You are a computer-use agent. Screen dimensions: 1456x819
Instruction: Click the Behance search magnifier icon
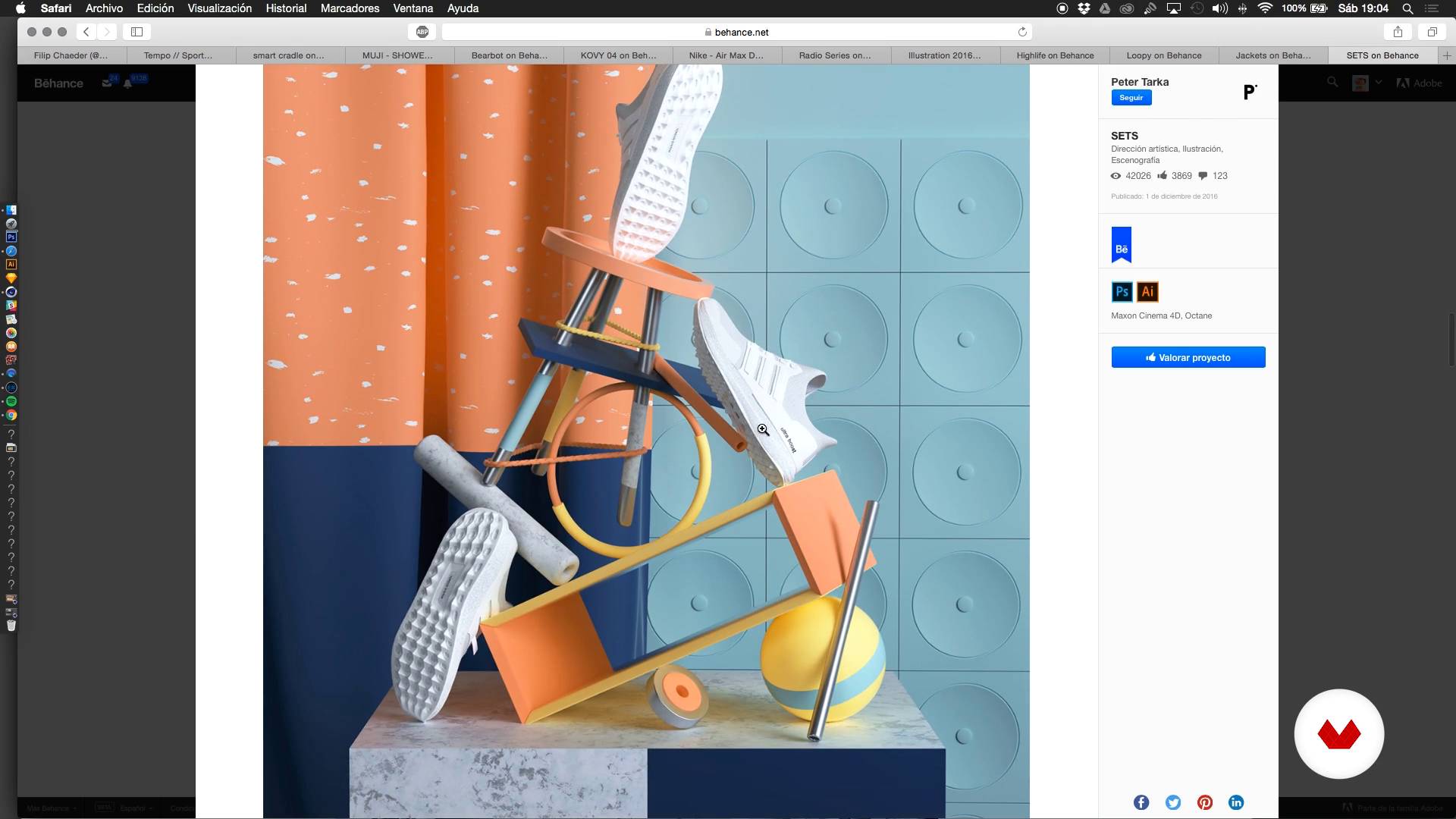tap(1332, 82)
